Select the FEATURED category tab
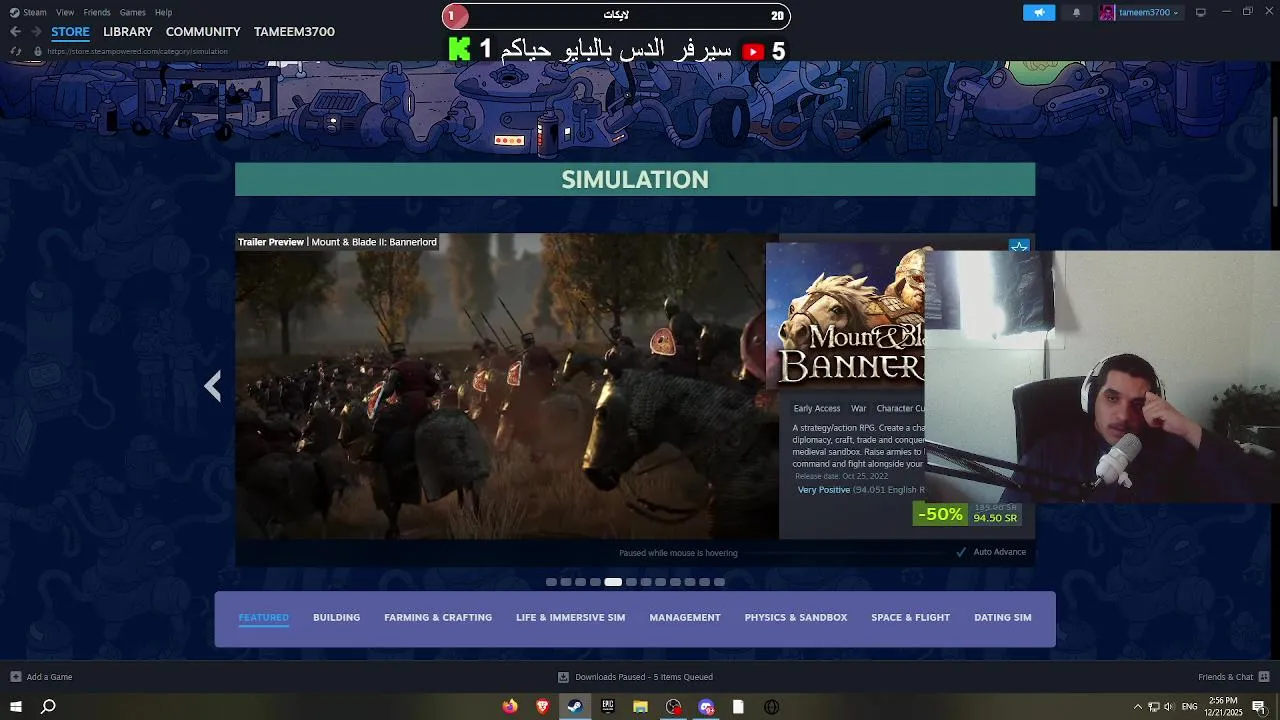1280x720 pixels. (x=264, y=617)
